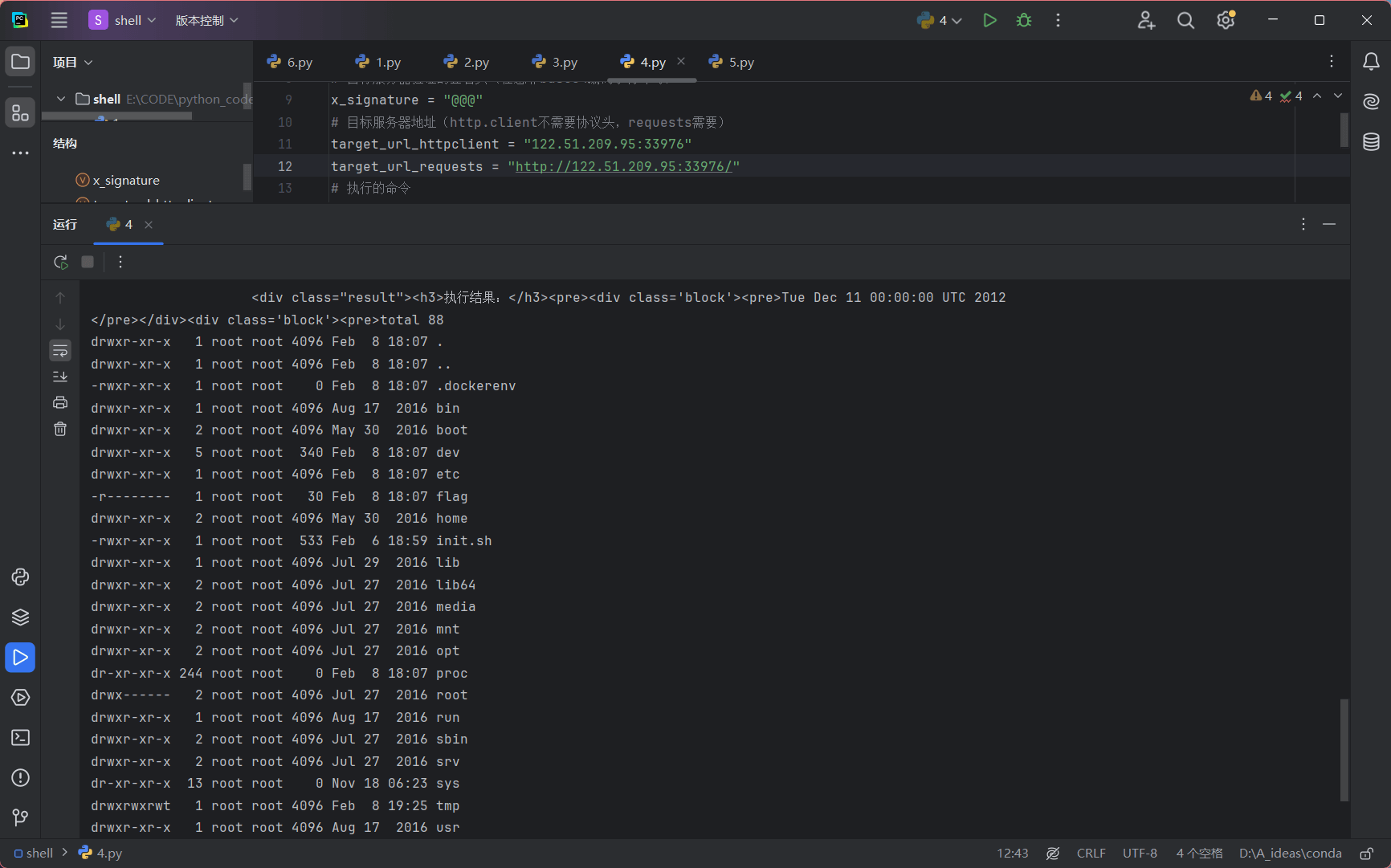Click the CRLF line separator in status bar
Screen dimensions: 1391x868
(x=1091, y=853)
